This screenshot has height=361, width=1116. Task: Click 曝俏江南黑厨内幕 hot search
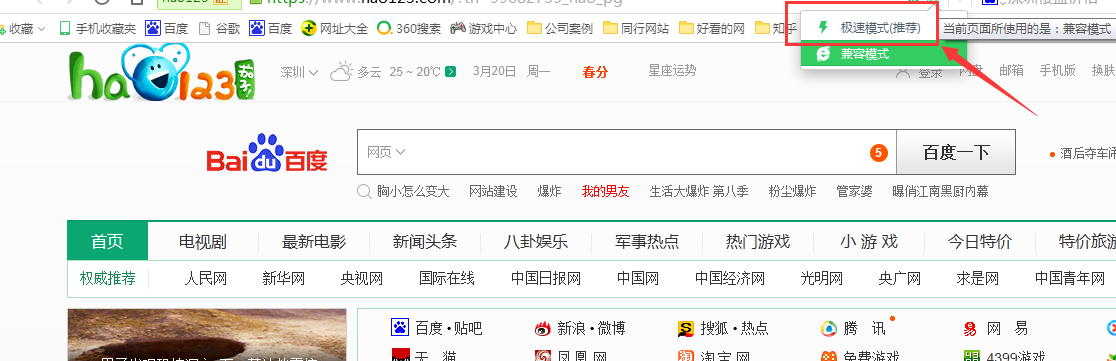click(x=940, y=191)
